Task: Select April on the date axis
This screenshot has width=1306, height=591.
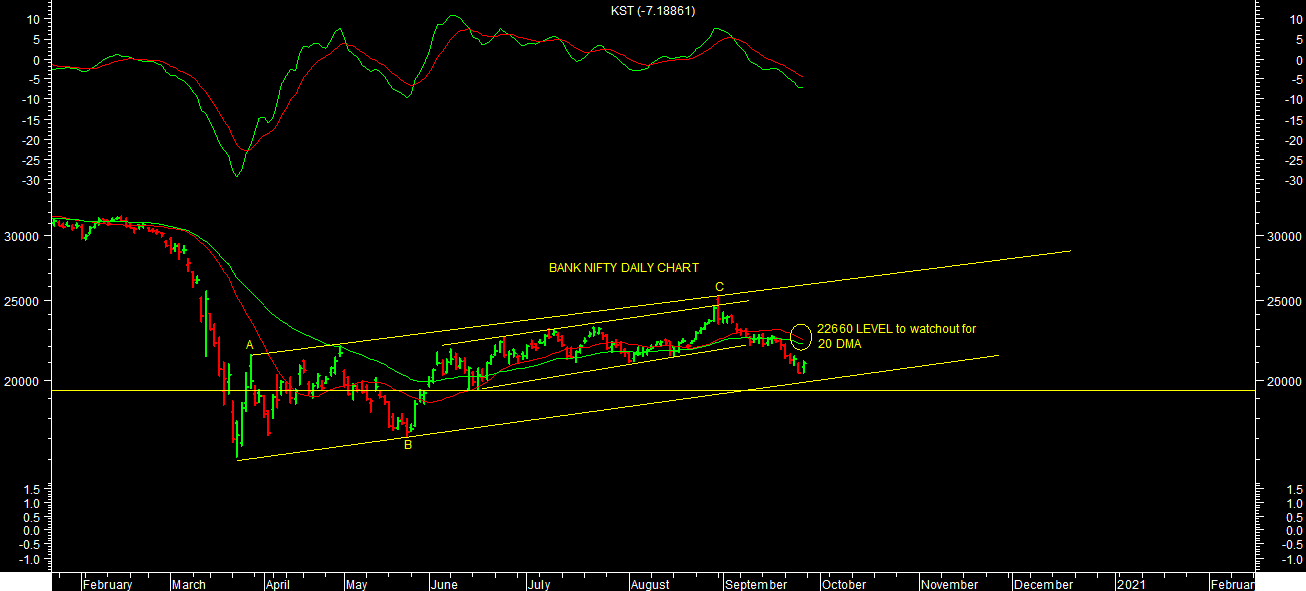Action: tap(278, 584)
